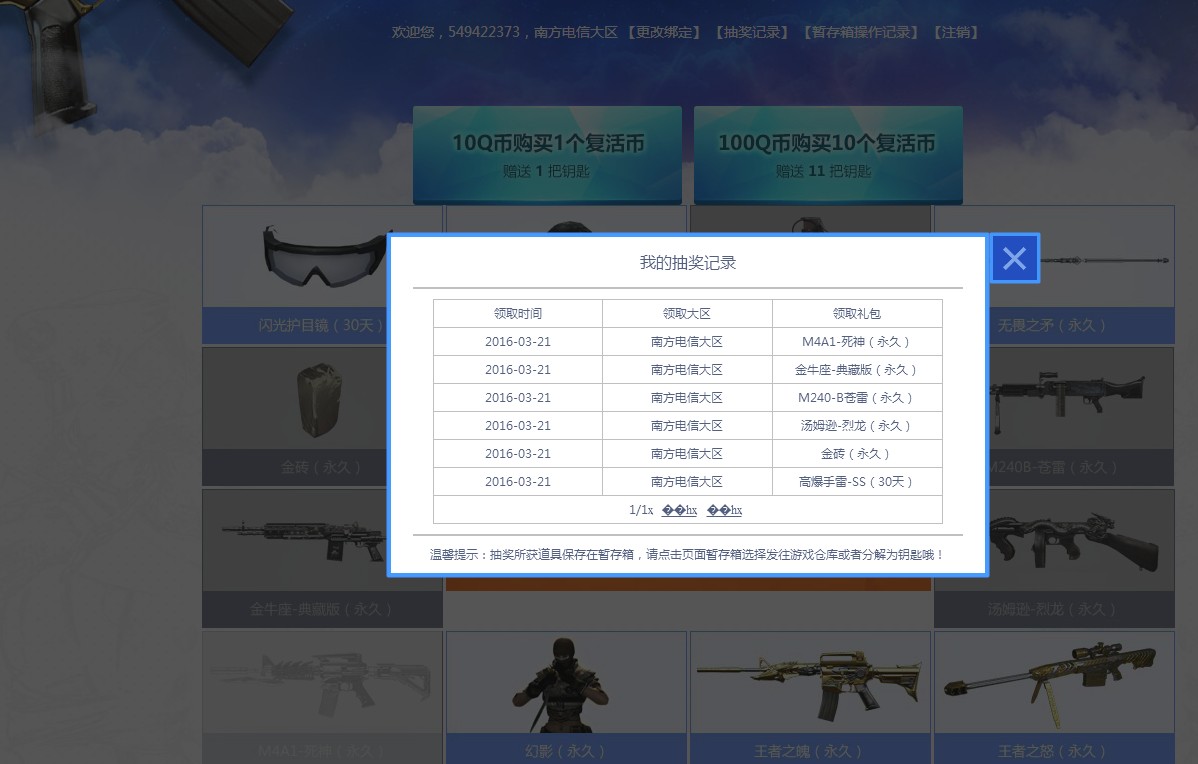This screenshot has width=1198, height=764.
Task: Click the 注销 logout link
Action: (956, 32)
